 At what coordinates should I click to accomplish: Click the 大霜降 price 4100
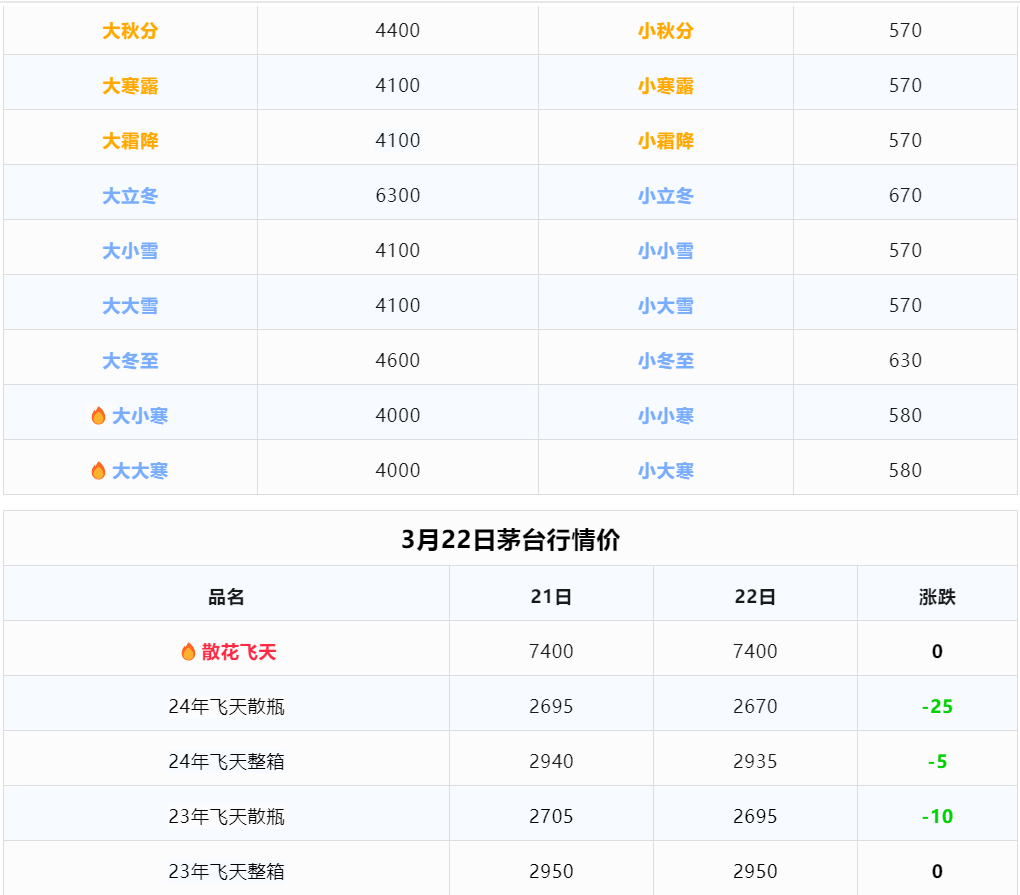click(397, 140)
